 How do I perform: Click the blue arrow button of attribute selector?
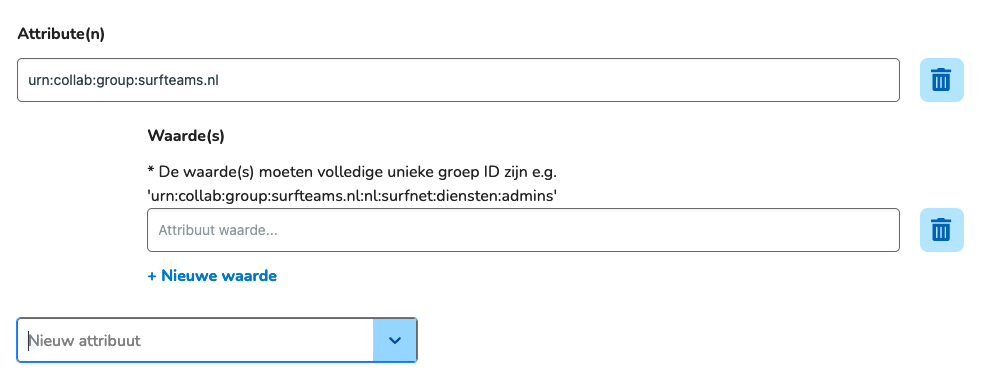click(395, 340)
